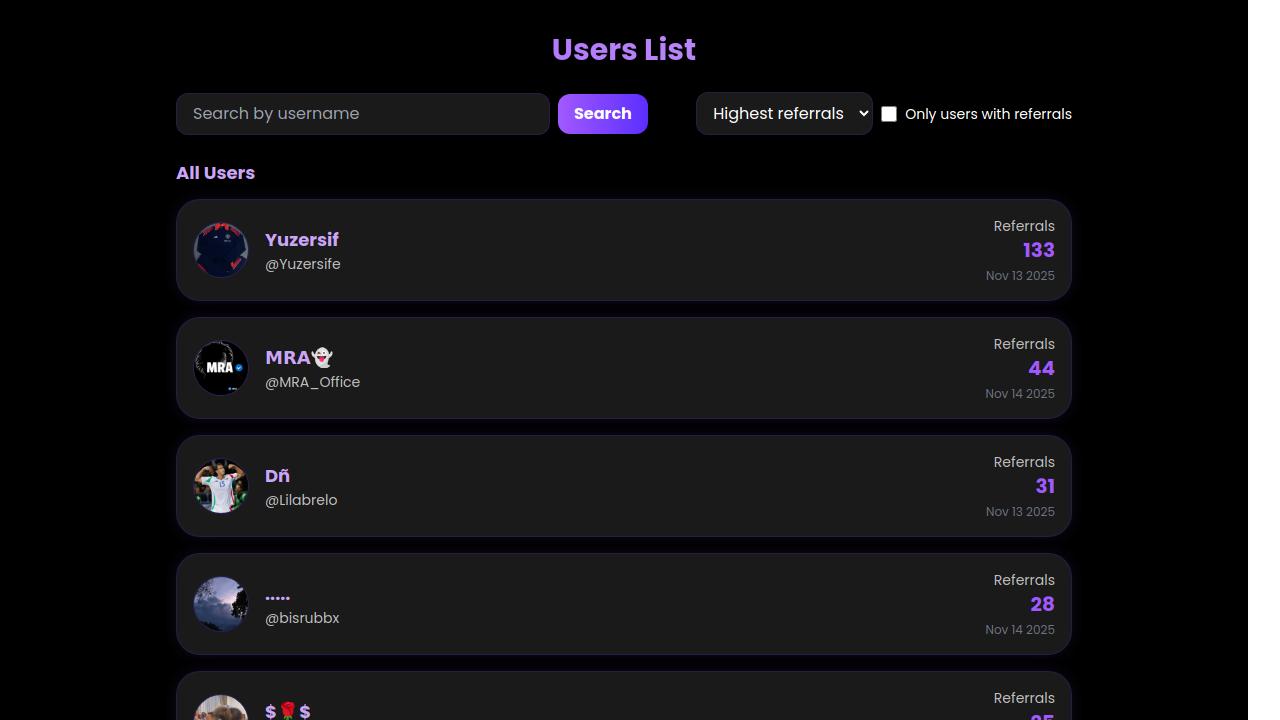This screenshot has width=1280, height=720.
Task: Click the @Lilabrelo handle
Action: coord(301,500)
